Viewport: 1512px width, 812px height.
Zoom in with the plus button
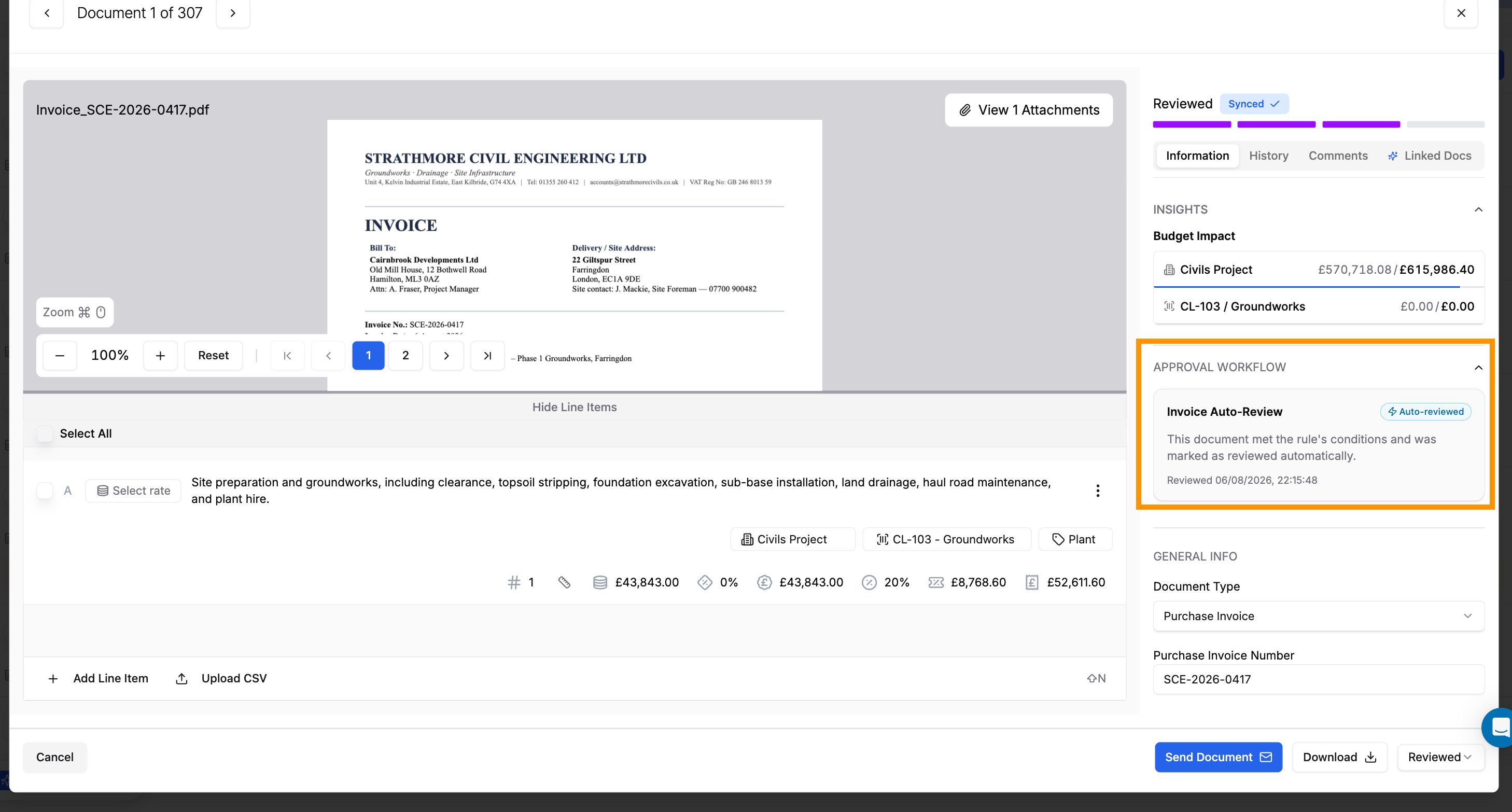tap(160, 355)
